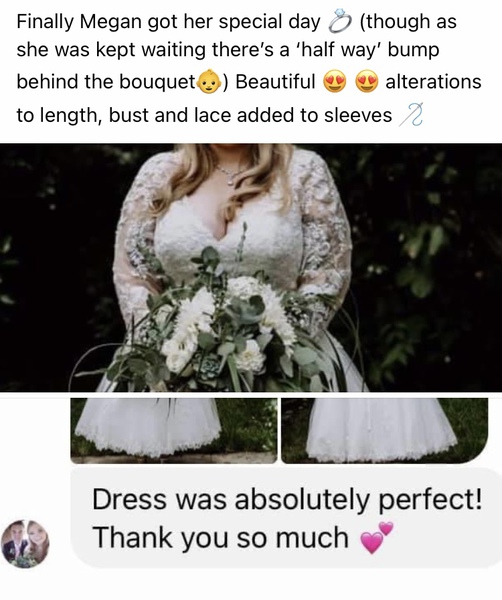
Task: Click the name 'Megan' in the caption
Action: click(111, 23)
